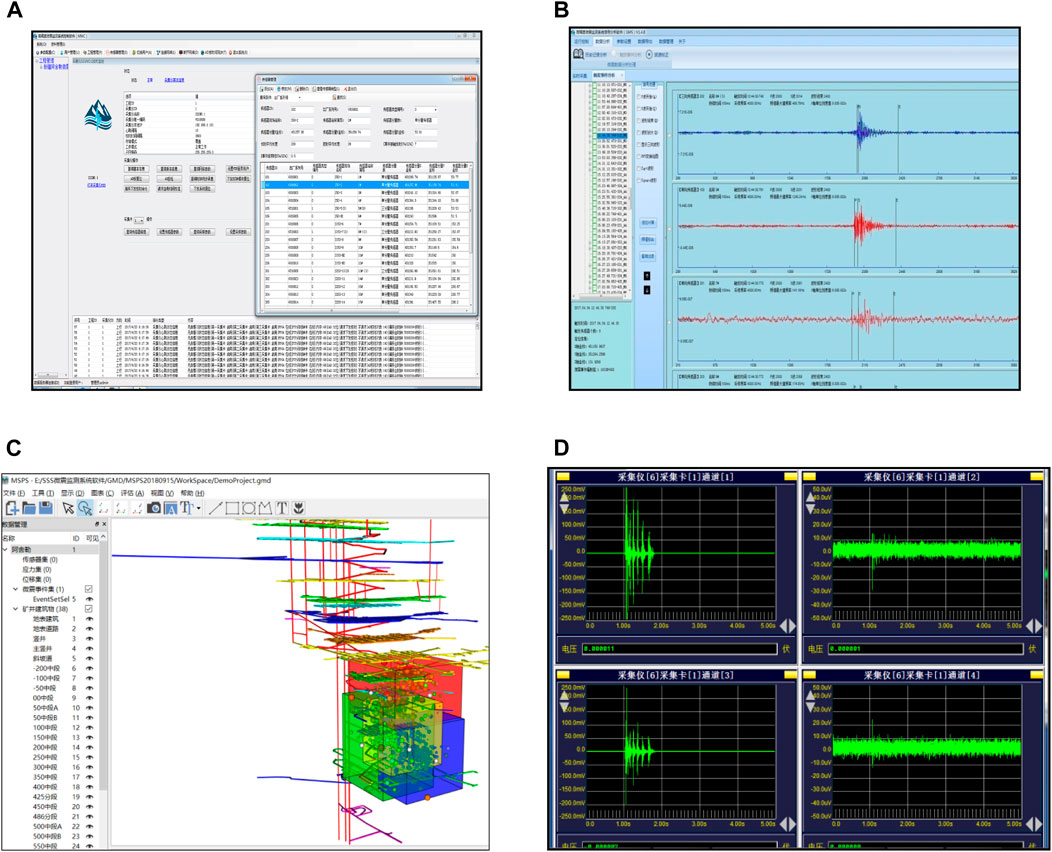Screen dimensions: 1052x852
Task: Open the 视图 (V) menu in MSPS
Action: click(162, 493)
